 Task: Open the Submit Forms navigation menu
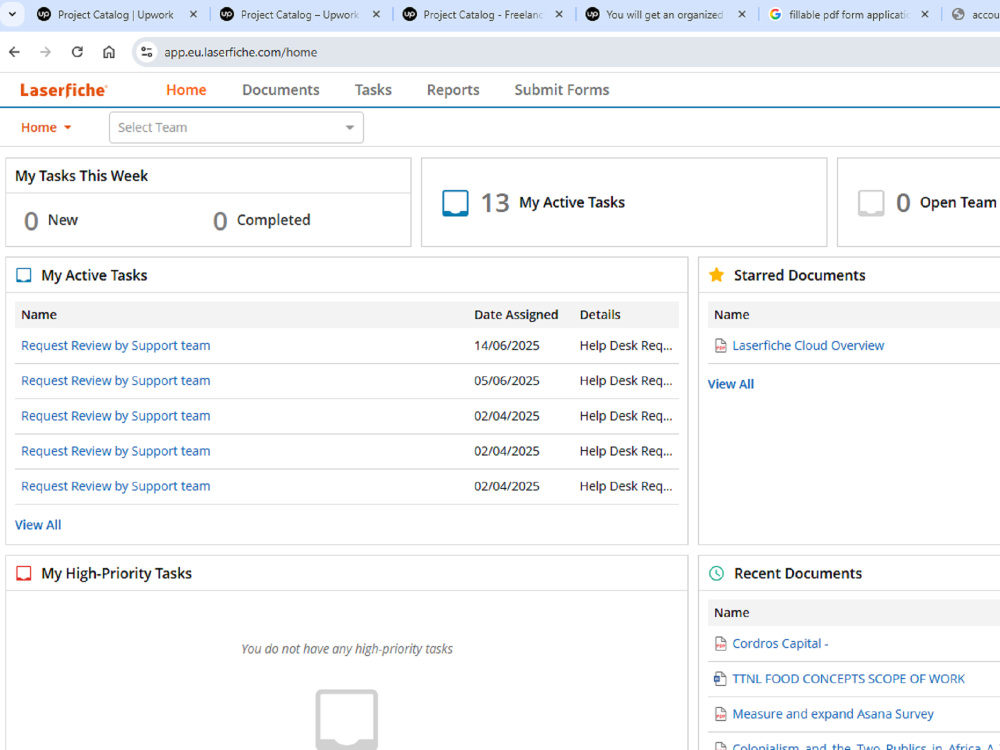[562, 90]
